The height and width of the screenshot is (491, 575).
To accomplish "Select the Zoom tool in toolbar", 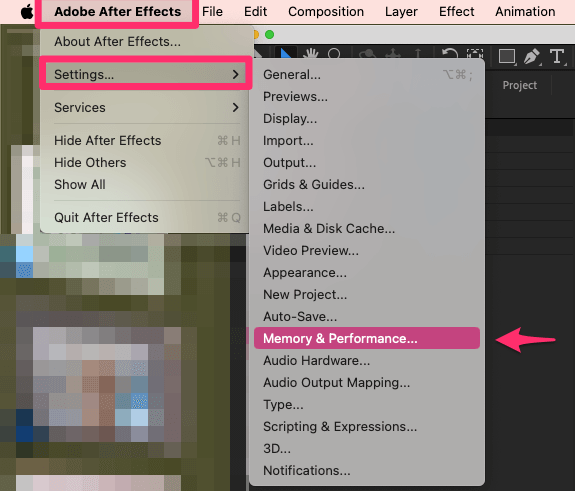I will pos(334,54).
